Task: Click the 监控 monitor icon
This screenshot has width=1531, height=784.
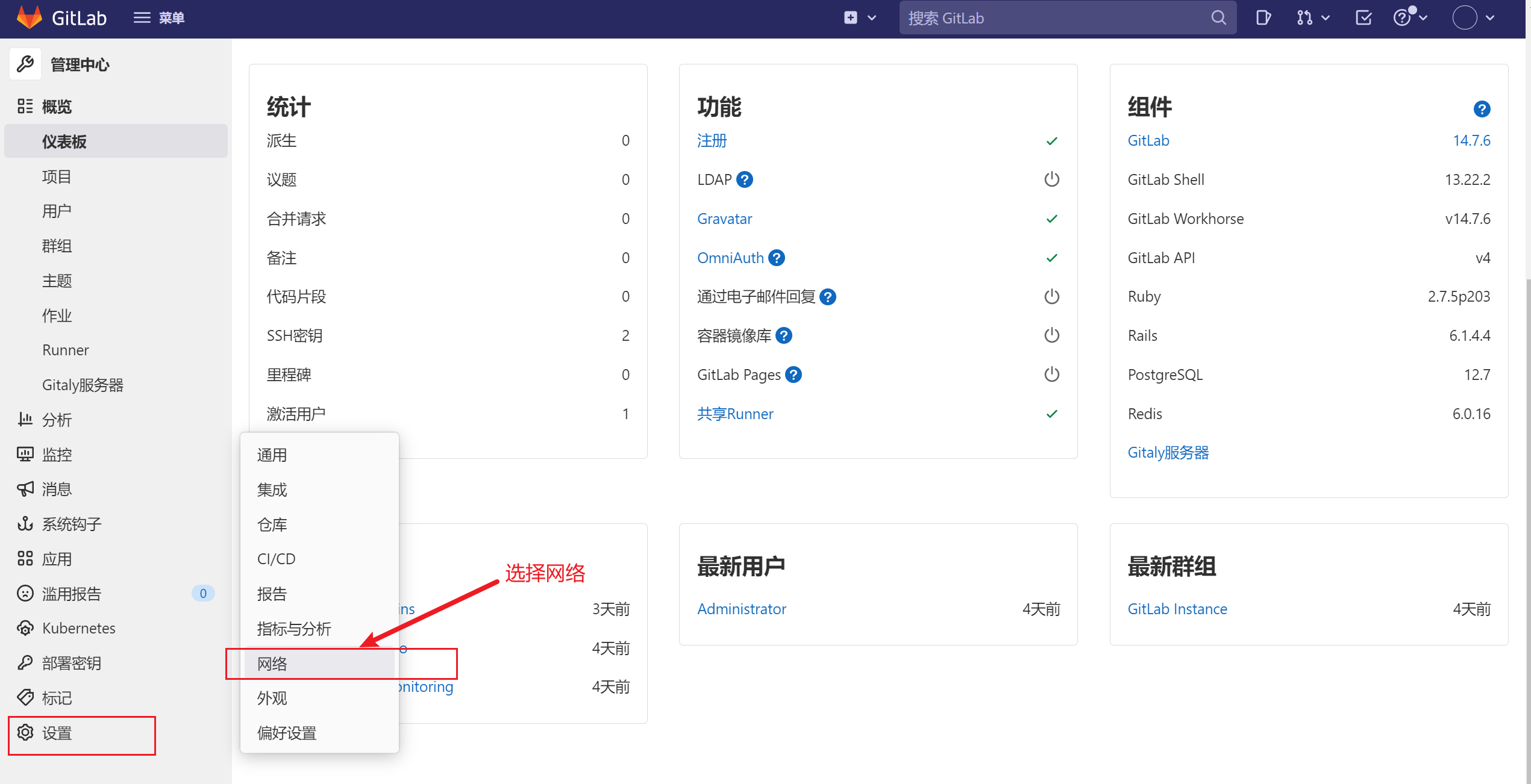Action: point(25,454)
